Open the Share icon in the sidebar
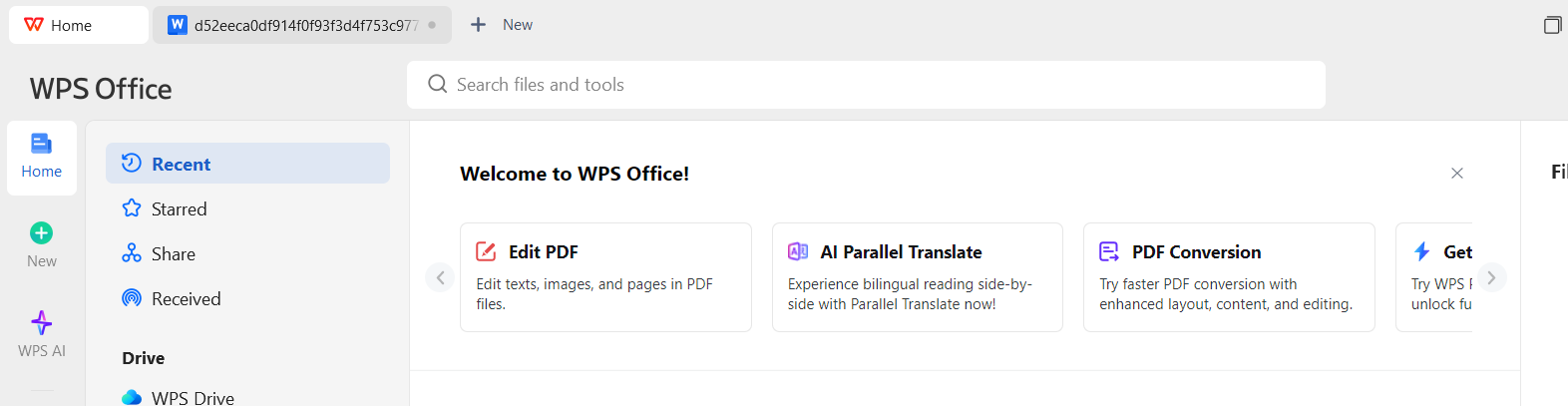This screenshot has height=406, width=1568. pyautogui.click(x=132, y=253)
